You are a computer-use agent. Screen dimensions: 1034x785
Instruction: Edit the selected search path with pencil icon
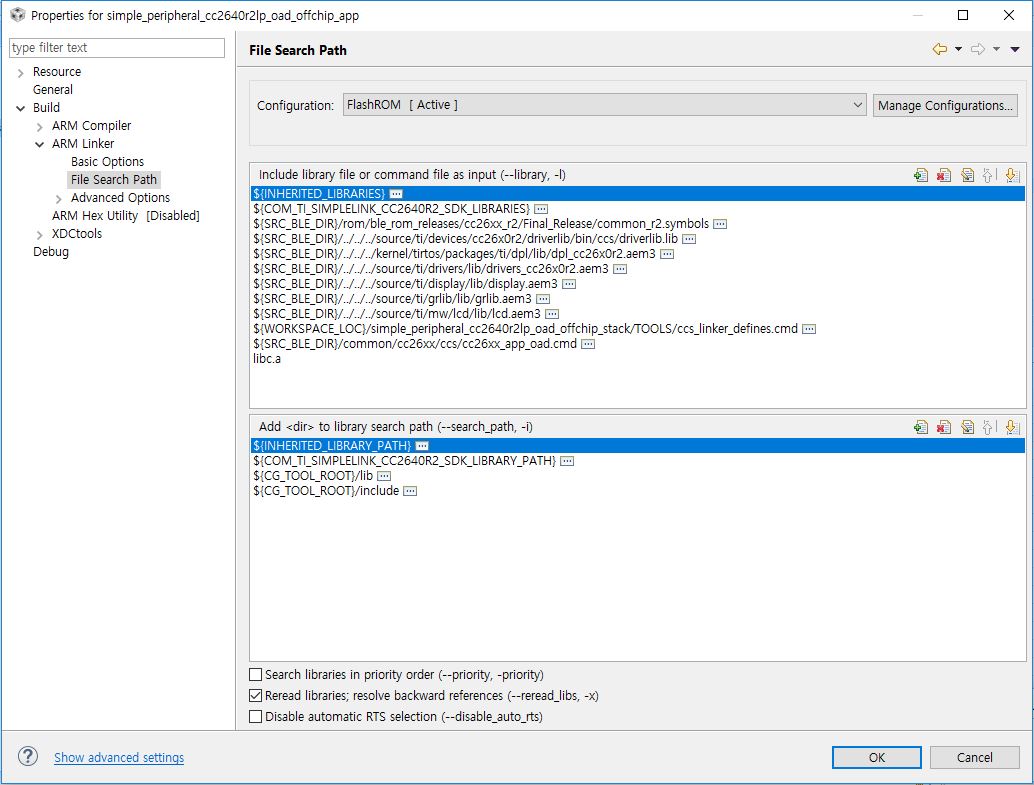(x=966, y=428)
